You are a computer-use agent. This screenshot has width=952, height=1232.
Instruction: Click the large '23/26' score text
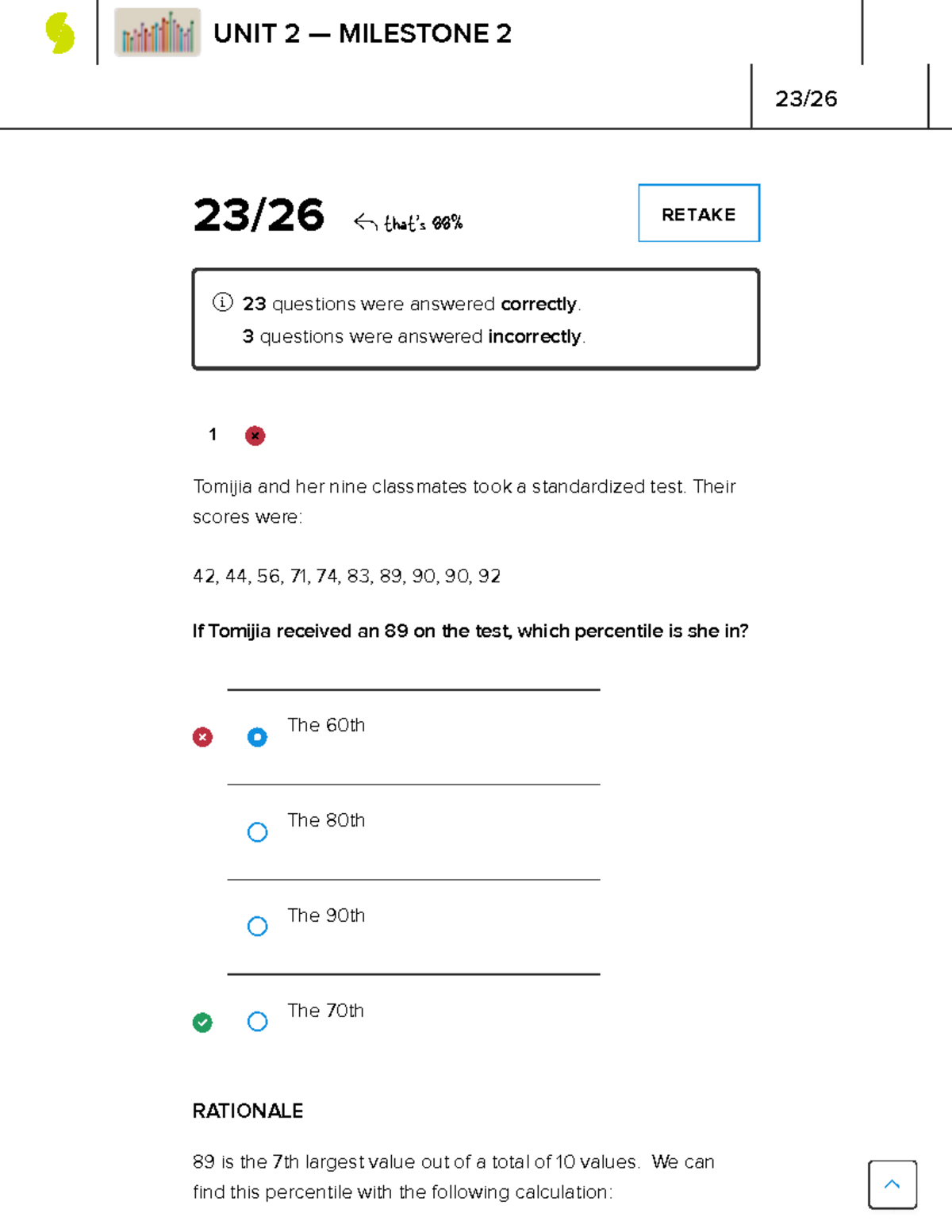(260, 216)
